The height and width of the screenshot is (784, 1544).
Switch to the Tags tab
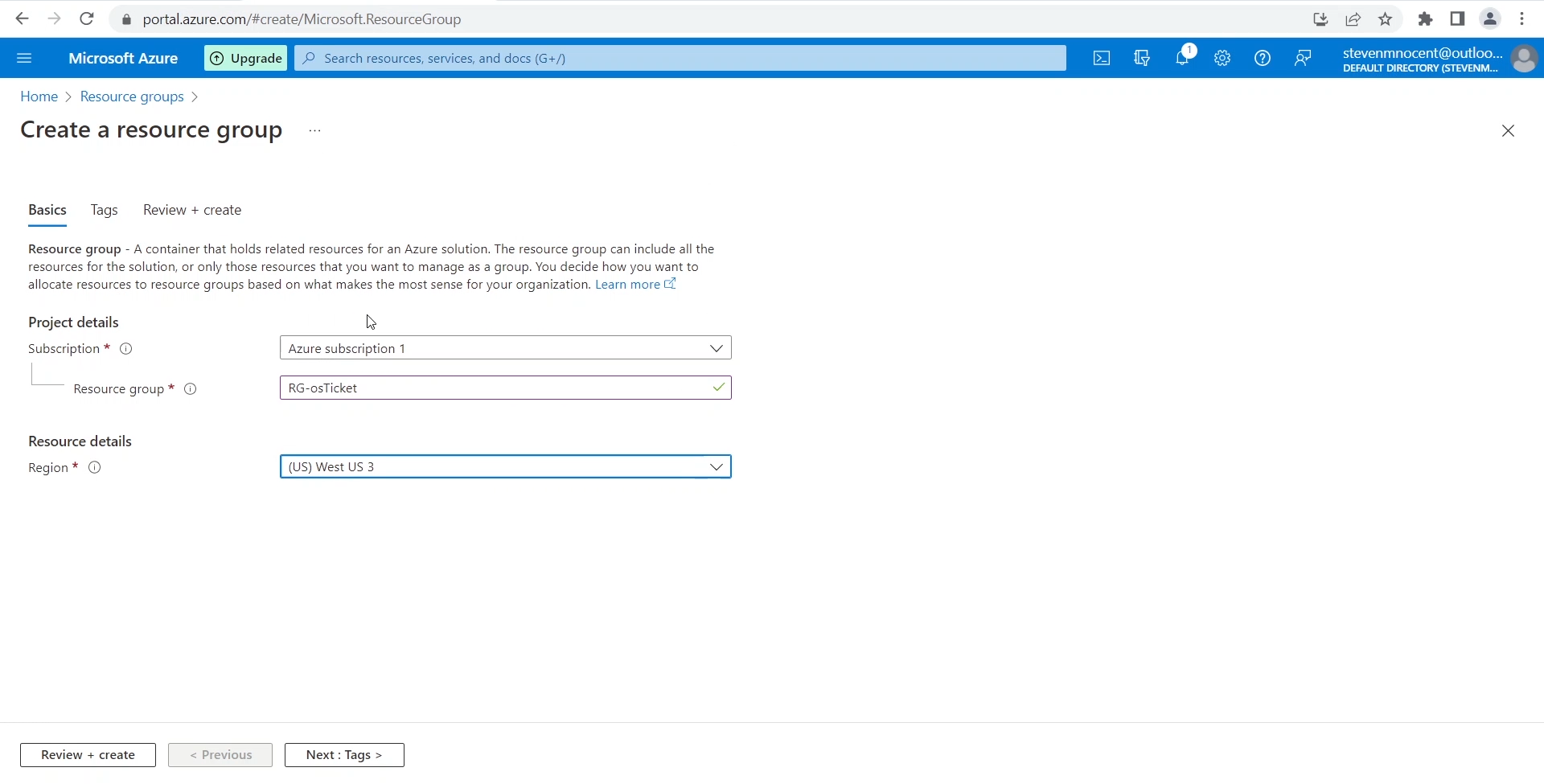(103, 210)
